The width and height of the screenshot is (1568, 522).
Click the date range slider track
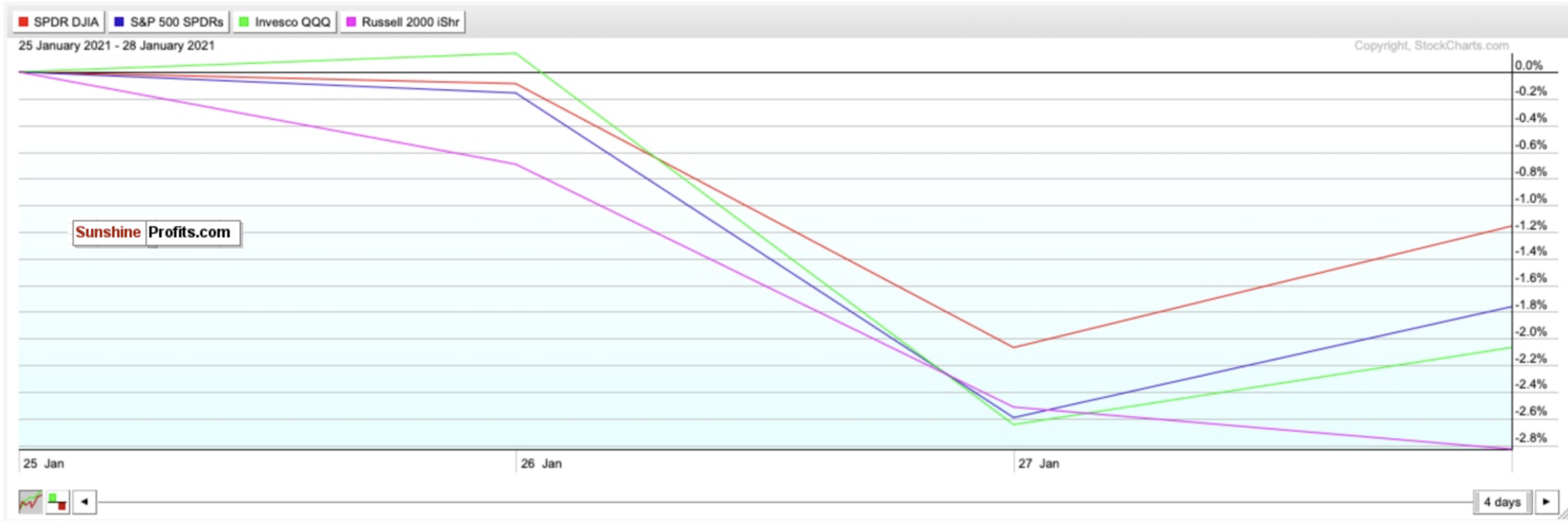(x=785, y=502)
